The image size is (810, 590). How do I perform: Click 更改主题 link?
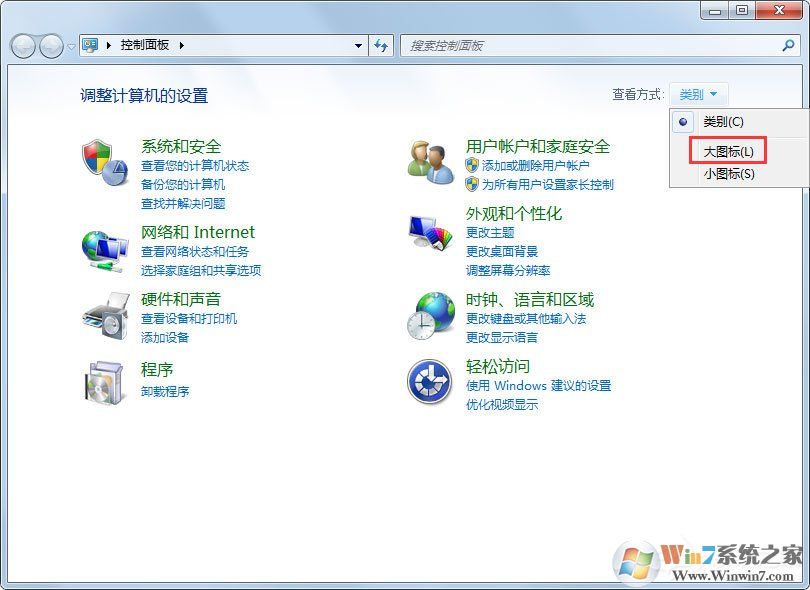[489, 233]
